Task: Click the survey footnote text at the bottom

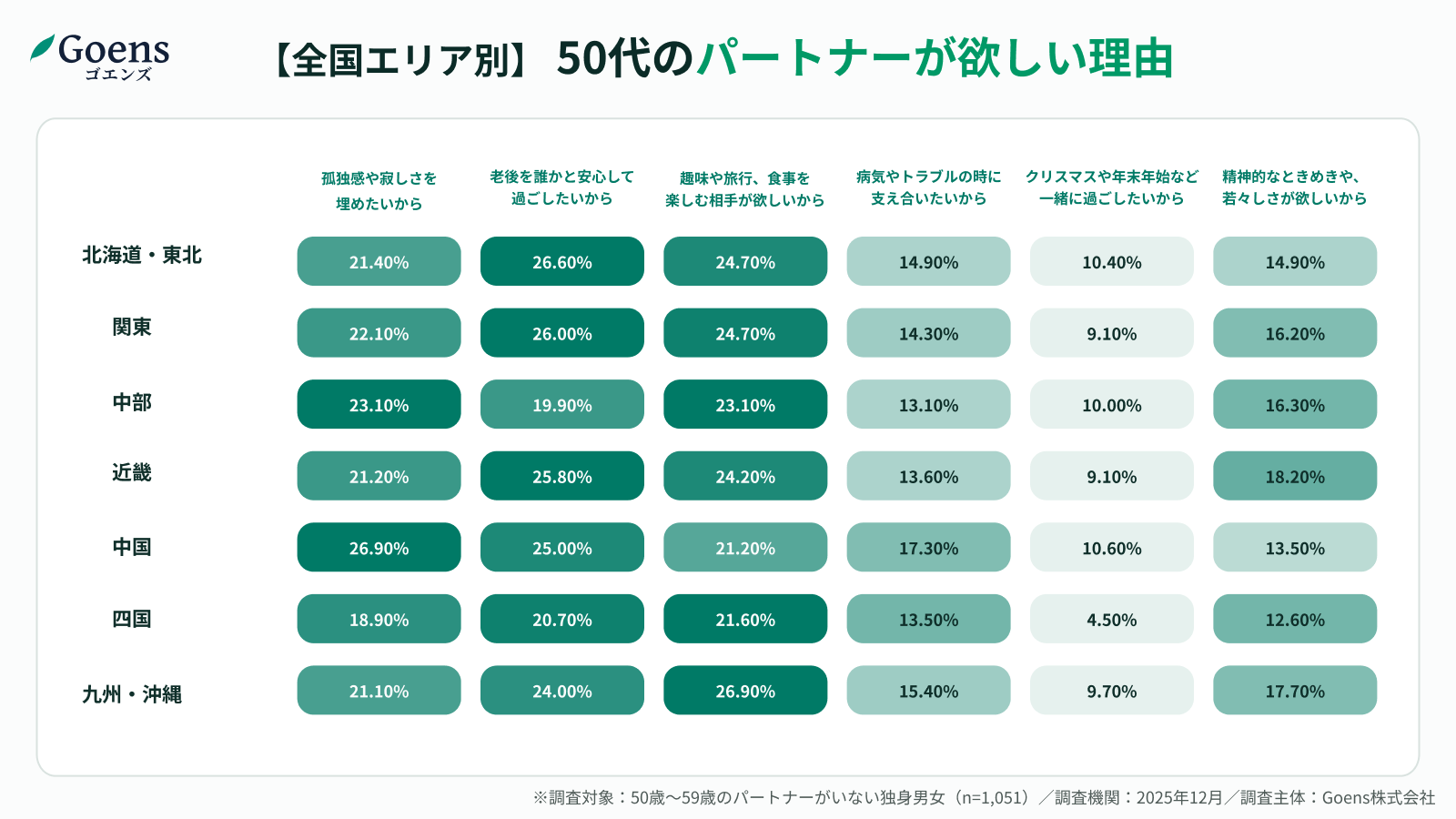Action: pos(984,798)
